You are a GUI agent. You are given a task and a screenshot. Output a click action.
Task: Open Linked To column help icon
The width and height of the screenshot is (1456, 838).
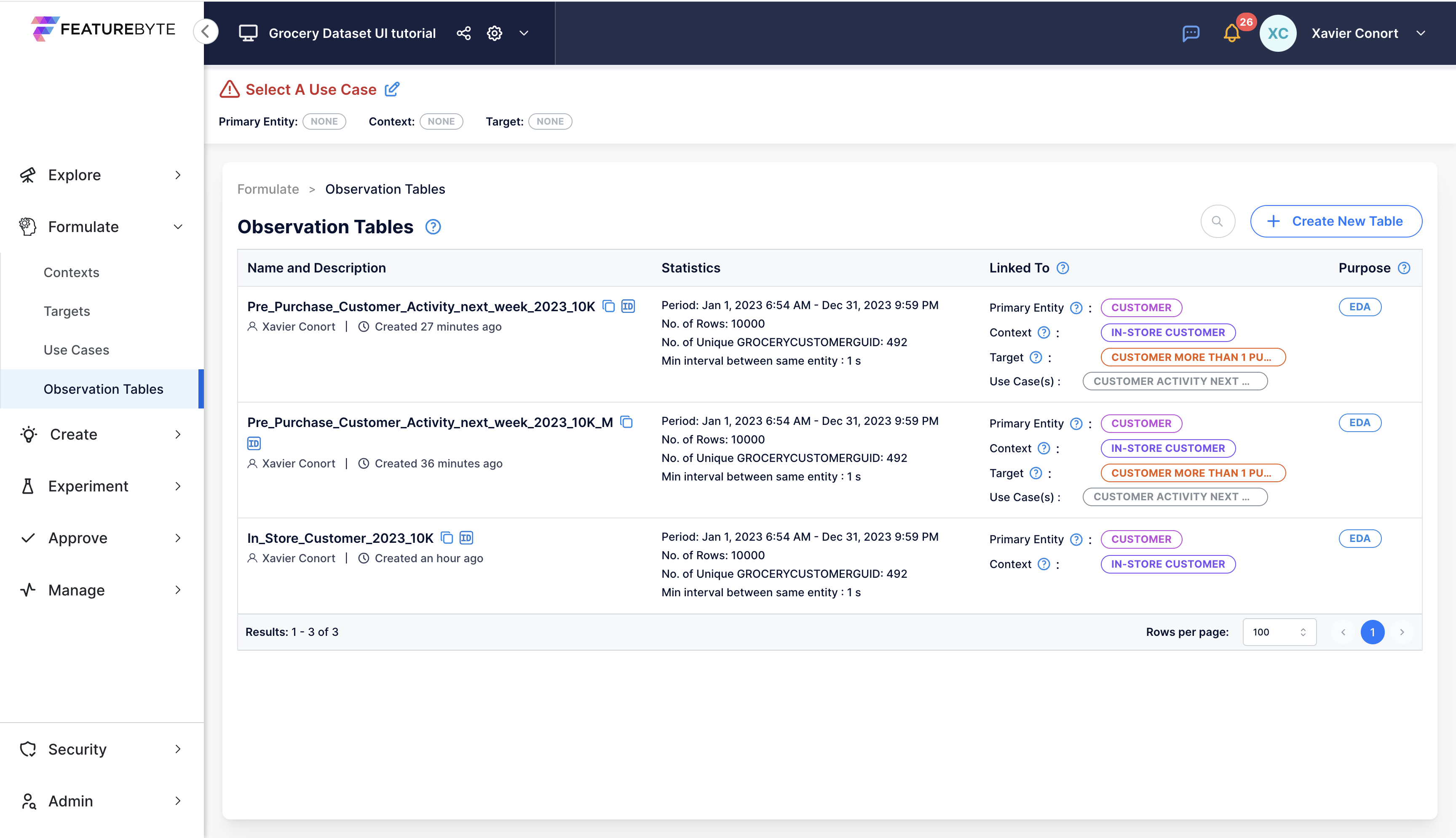coord(1063,268)
